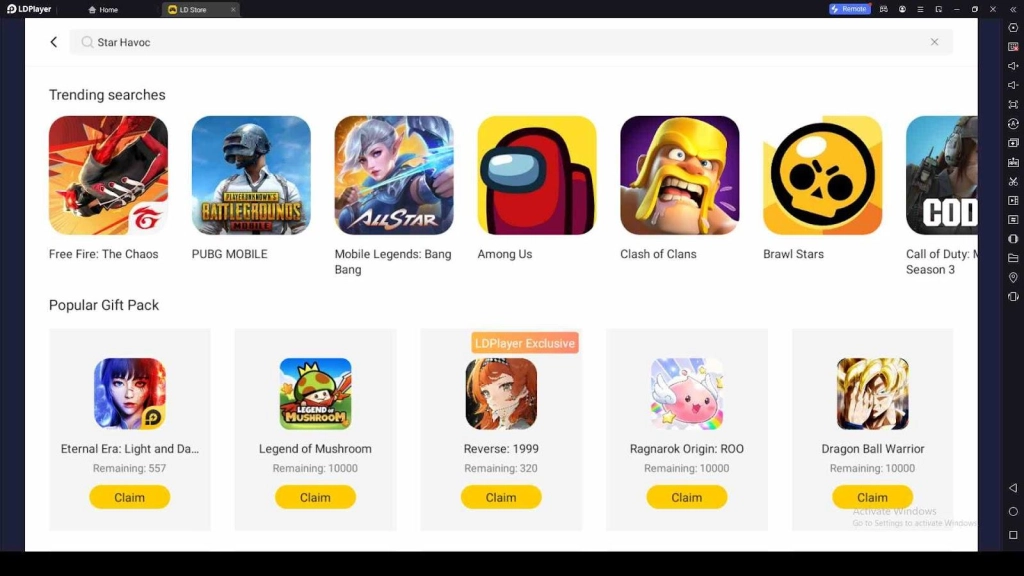
Task: Go back with the left arrow
Action: (x=54, y=42)
